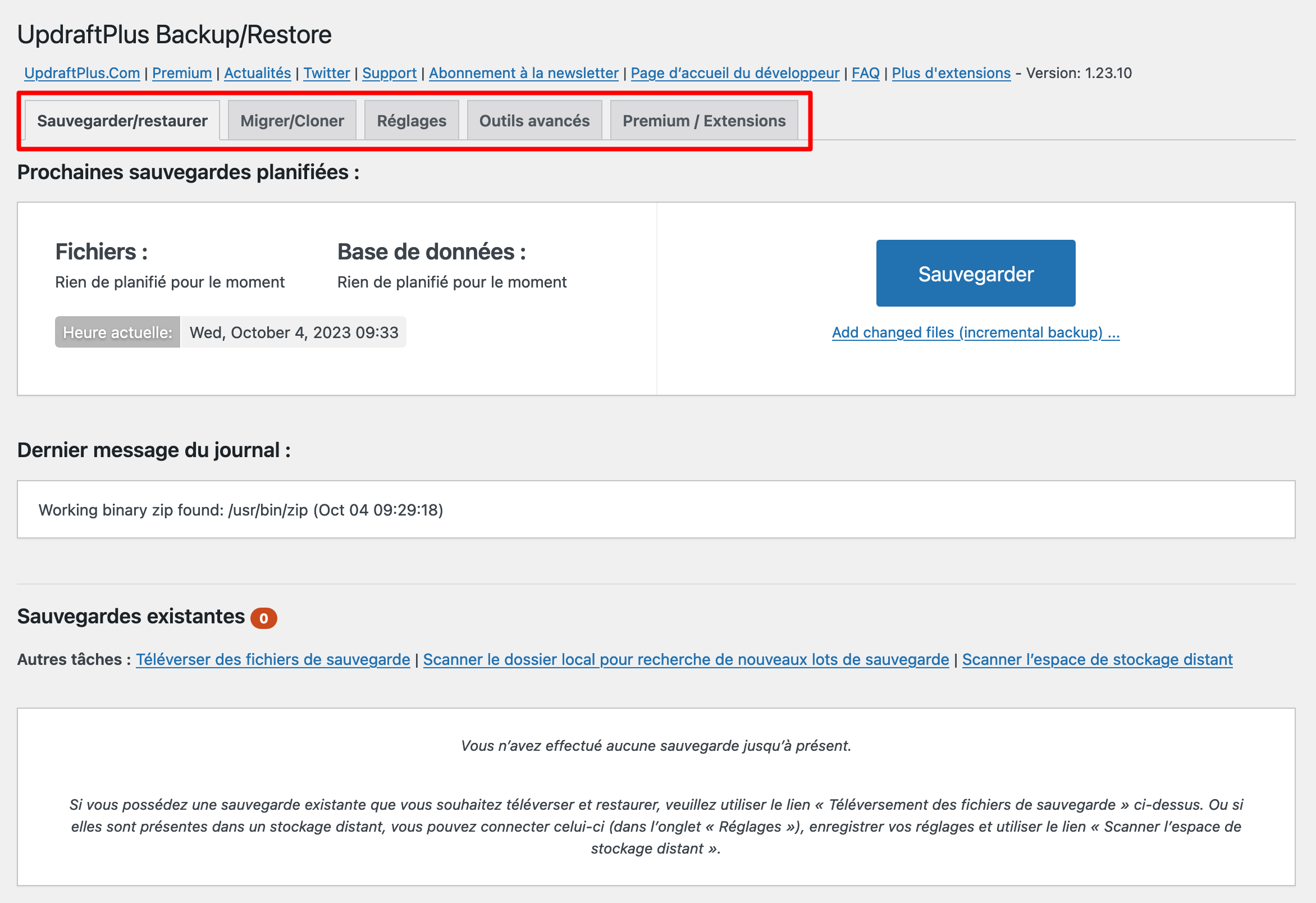Viewport: 1316px width, 903px height.
Task: Open Plus d'extensions link
Action: (x=951, y=73)
